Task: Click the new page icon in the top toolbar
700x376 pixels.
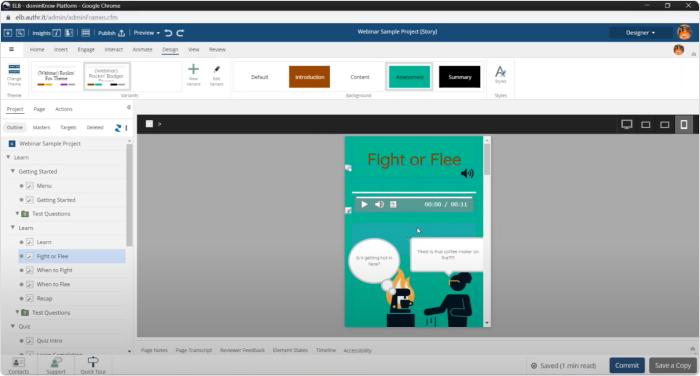Action: point(8,33)
